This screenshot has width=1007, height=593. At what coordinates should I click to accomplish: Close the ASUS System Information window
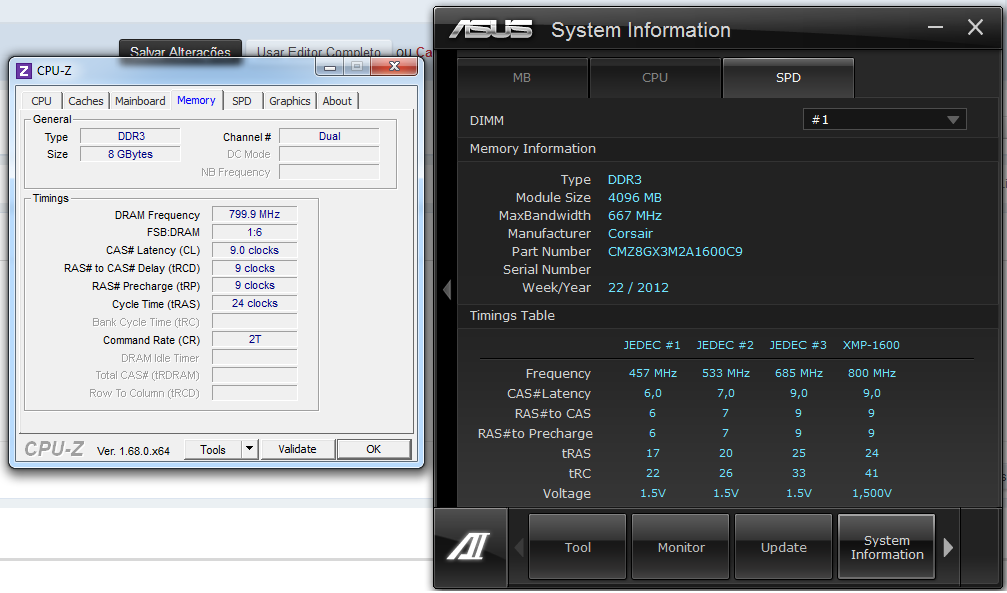pos(975,27)
